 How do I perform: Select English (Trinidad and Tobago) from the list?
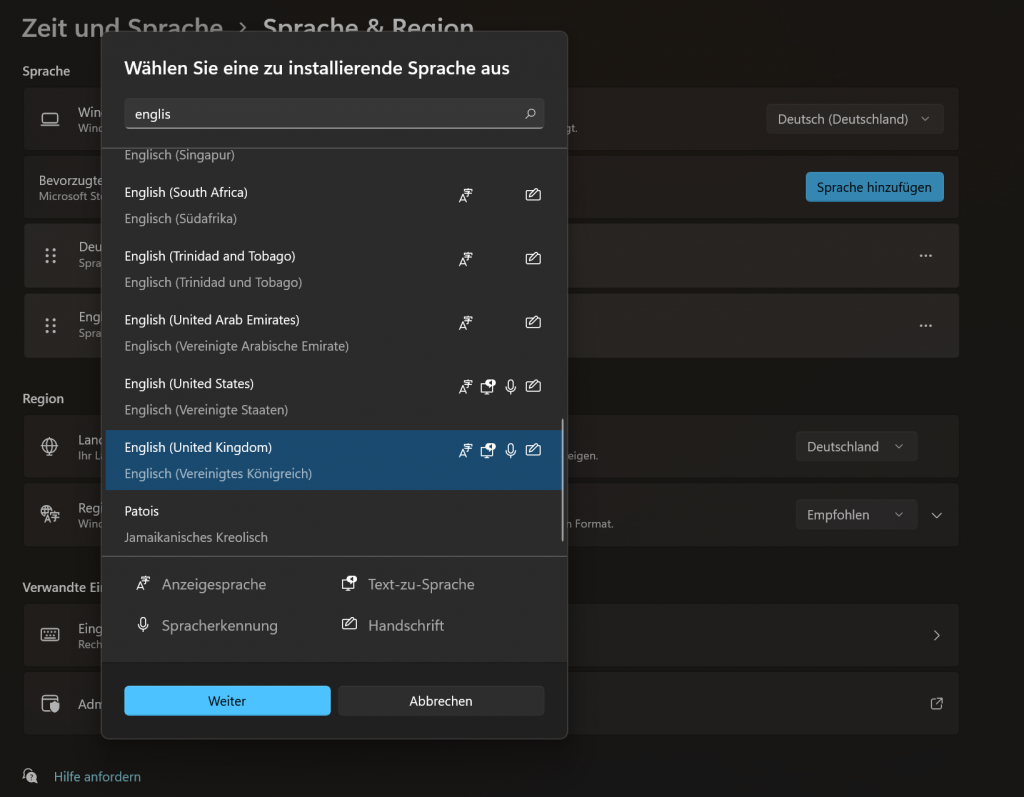[333, 269]
